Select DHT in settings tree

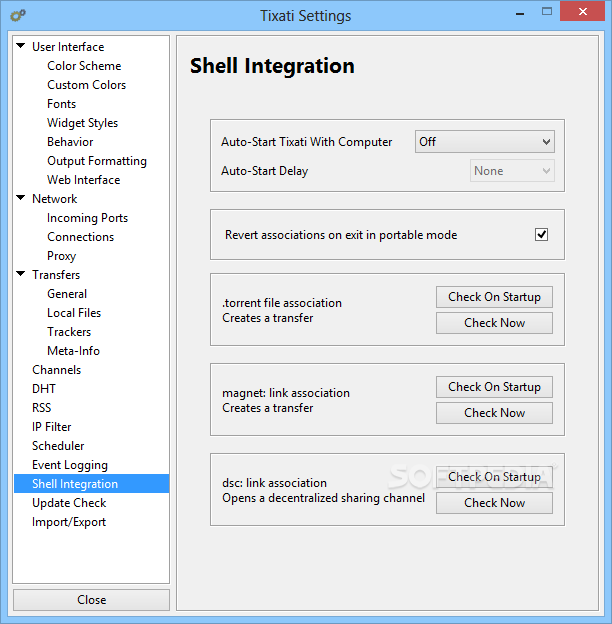point(44,389)
